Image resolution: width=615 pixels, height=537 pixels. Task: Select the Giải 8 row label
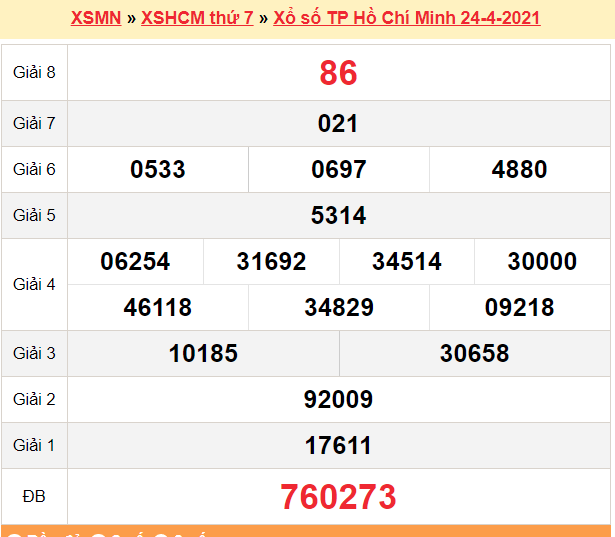click(x=34, y=72)
